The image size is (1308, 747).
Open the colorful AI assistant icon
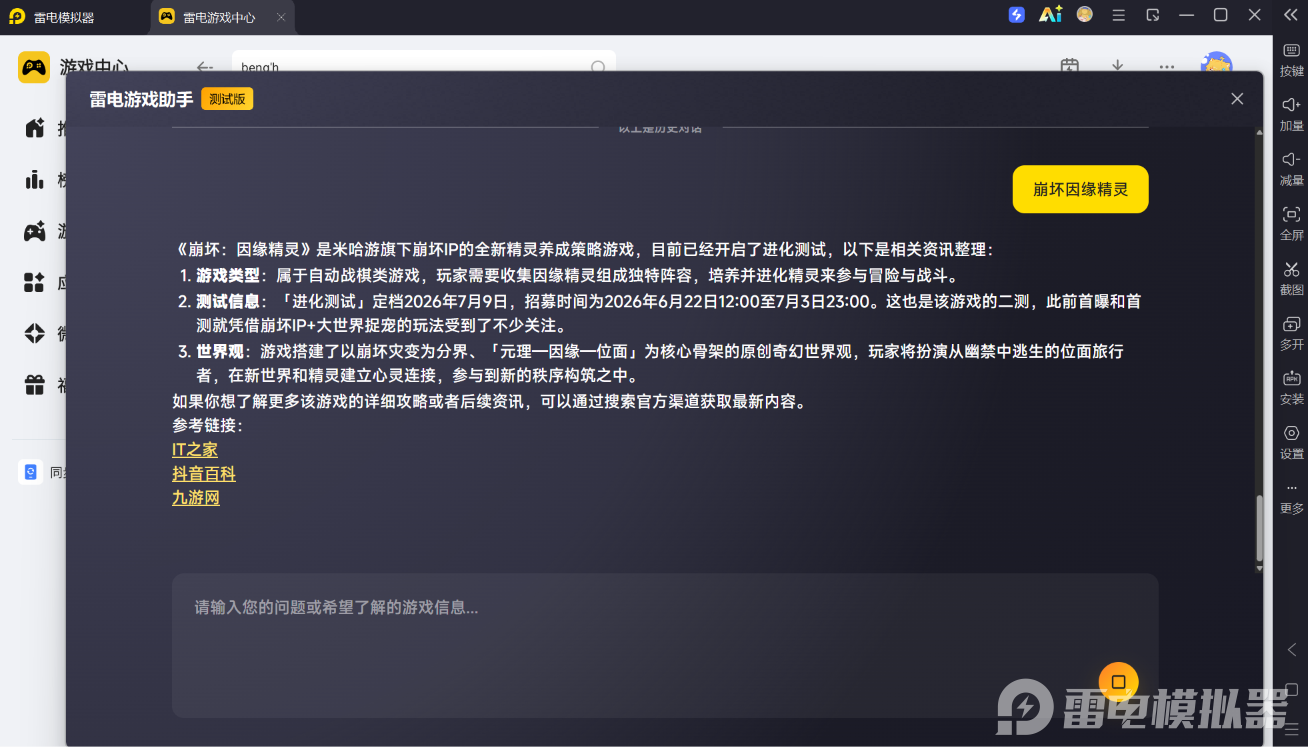[x=1050, y=15]
